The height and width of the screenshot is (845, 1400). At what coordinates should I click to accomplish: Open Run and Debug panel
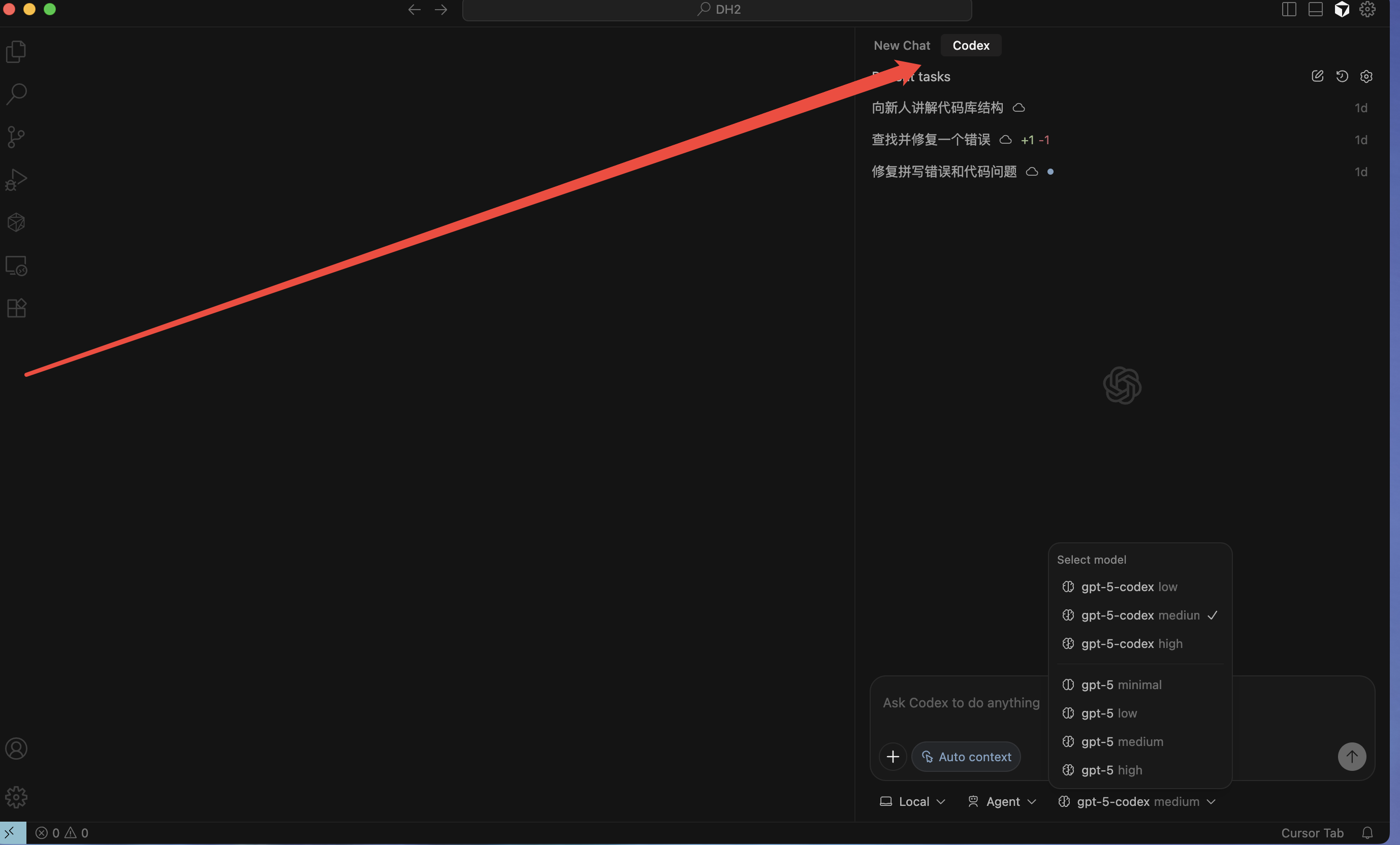tap(16, 179)
